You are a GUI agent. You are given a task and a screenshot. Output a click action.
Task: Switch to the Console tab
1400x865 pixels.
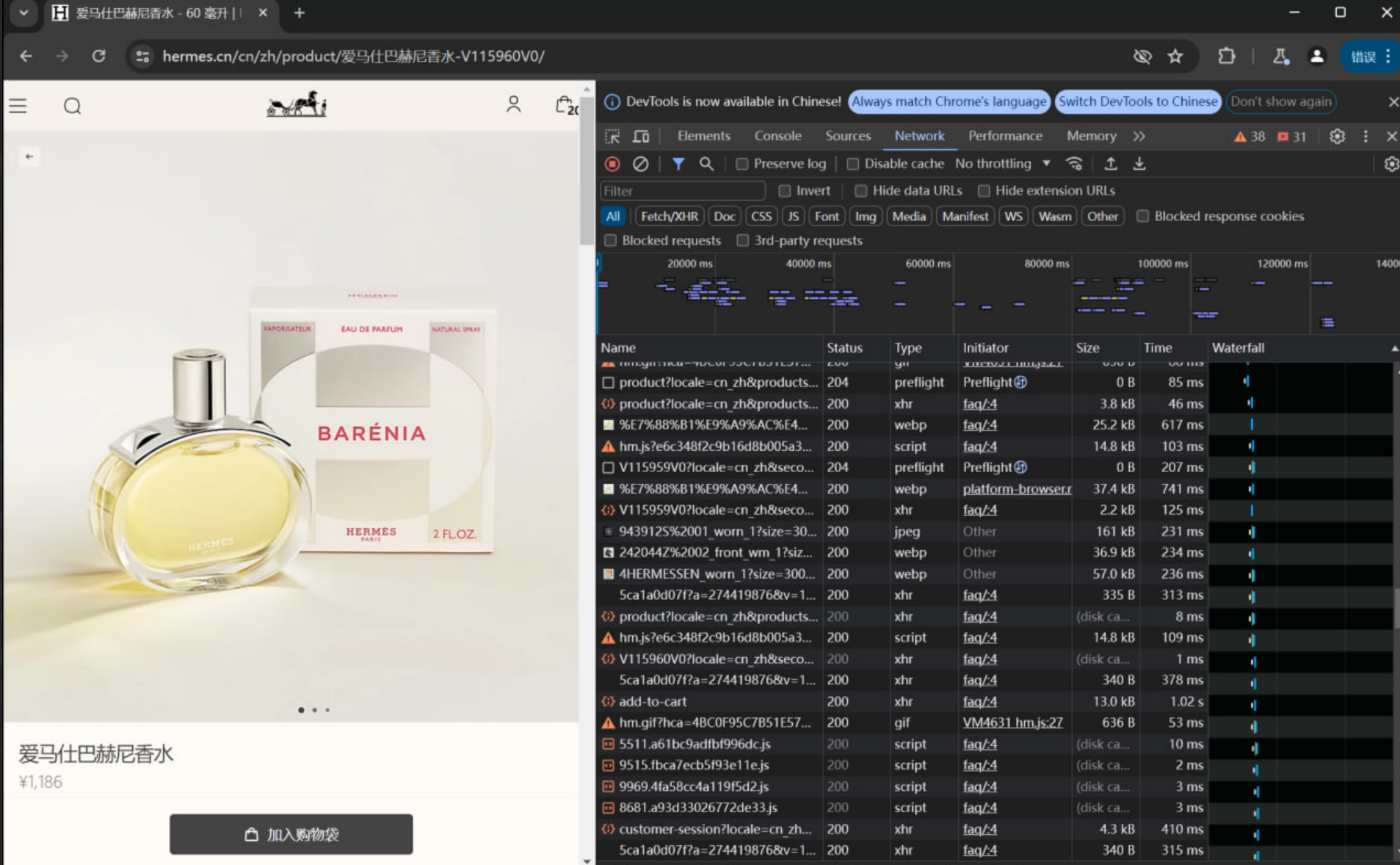point(777,136)
